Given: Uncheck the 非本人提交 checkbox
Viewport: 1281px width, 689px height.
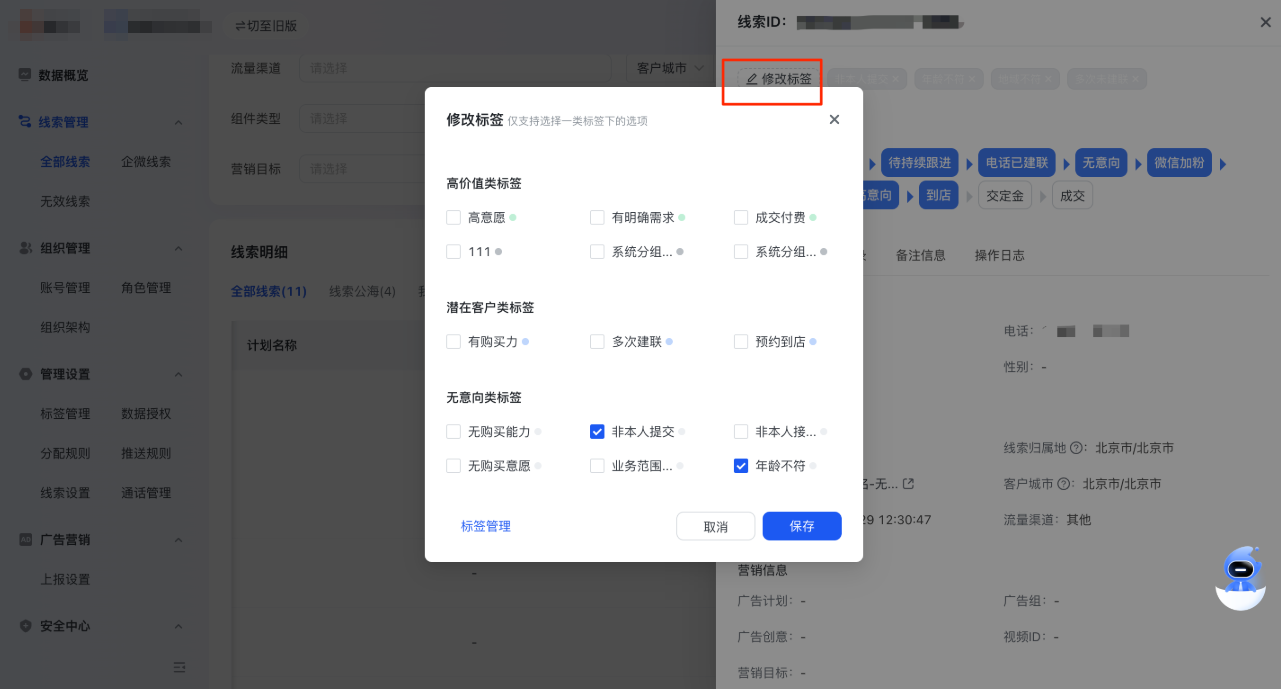Looking at the screenshot, I should 597,431.
